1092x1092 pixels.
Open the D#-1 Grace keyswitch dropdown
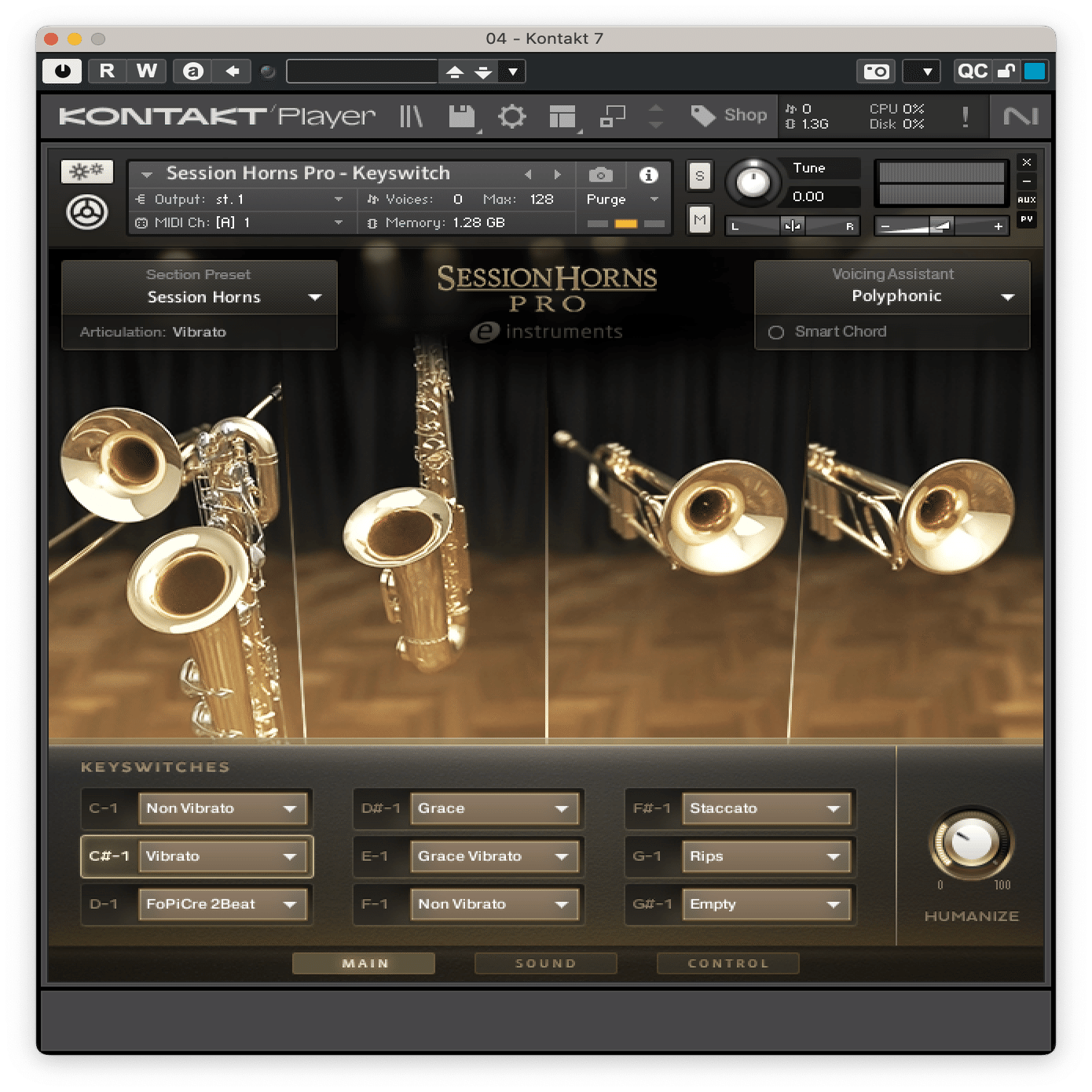coord(494,808)
